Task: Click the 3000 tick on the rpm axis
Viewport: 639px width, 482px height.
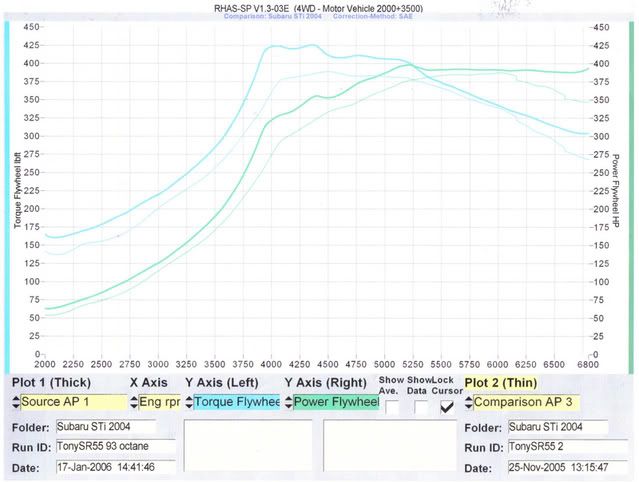Action: click(158, 364)
